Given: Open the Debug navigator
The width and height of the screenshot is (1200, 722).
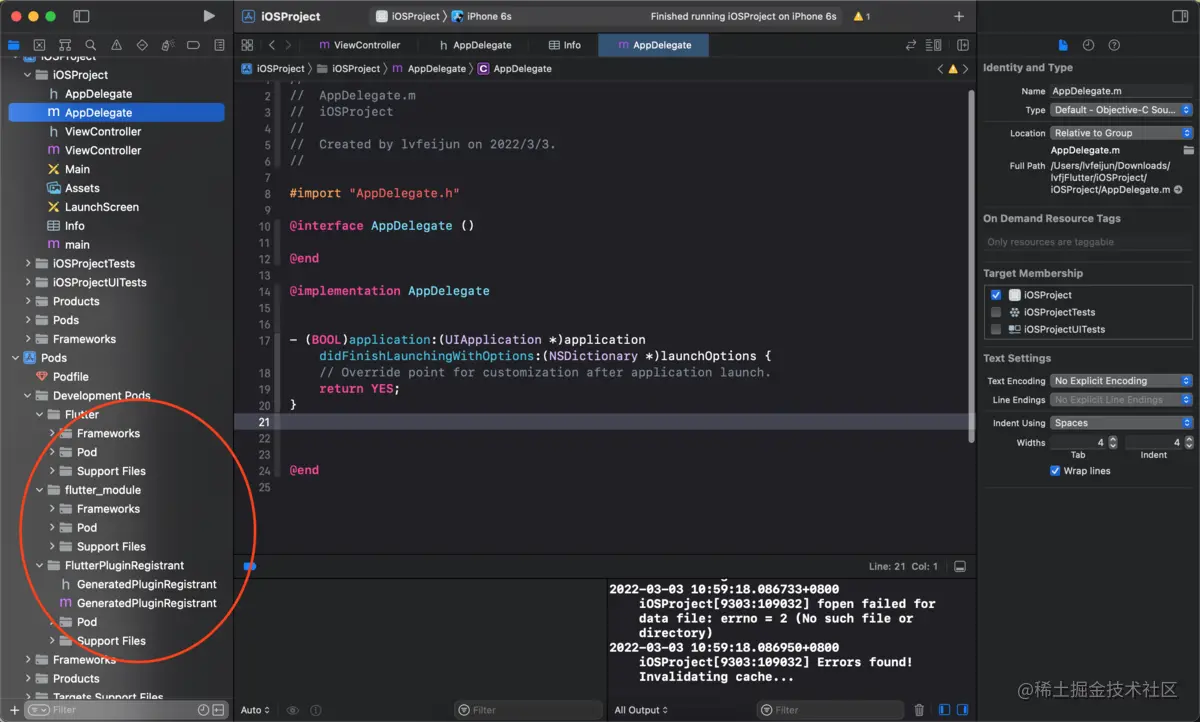Looking at the screenshot, I should point(168,45).
